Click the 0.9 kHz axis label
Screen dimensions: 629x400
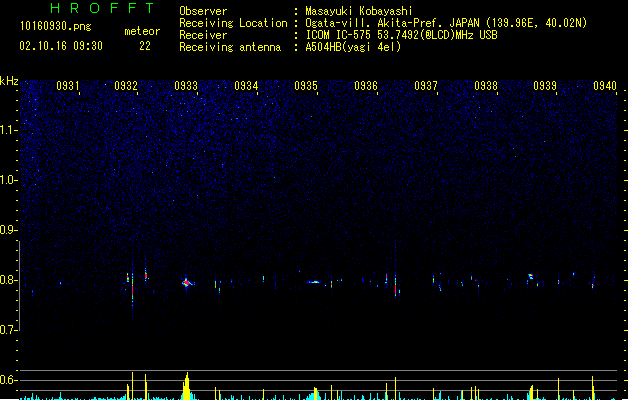[x=8, y=229]
